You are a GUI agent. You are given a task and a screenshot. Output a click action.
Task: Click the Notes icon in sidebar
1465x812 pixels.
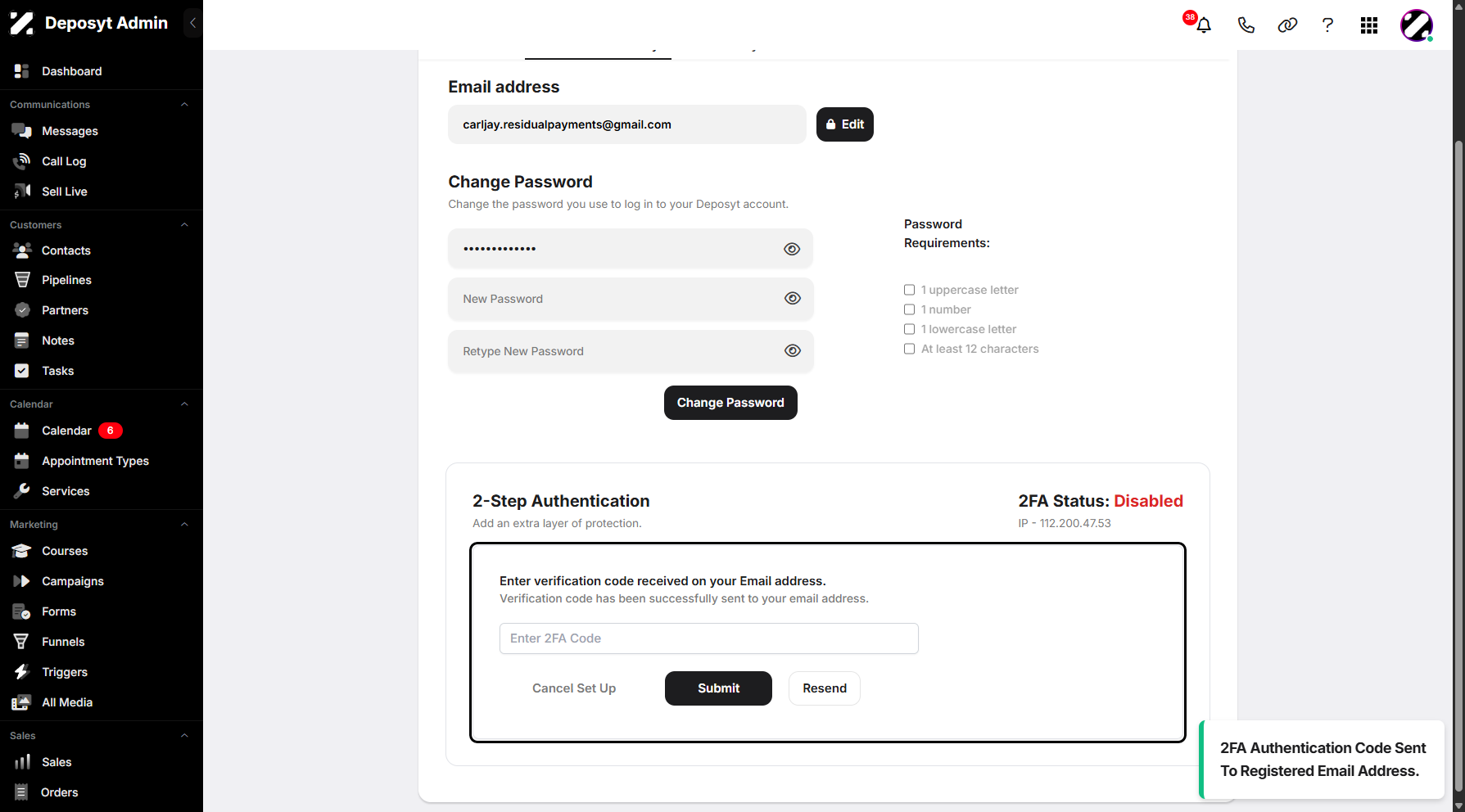[22, 341]
